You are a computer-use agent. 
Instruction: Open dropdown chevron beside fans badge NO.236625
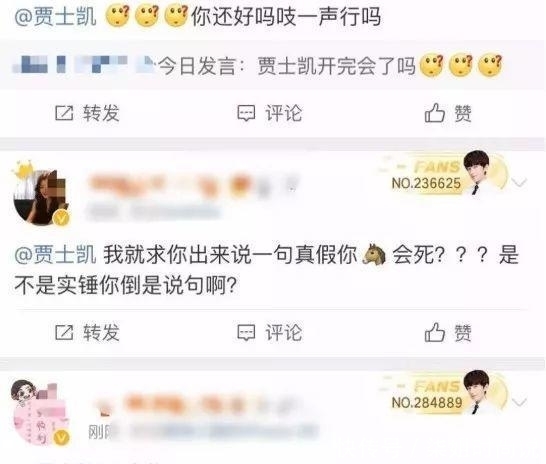[520, 182]
